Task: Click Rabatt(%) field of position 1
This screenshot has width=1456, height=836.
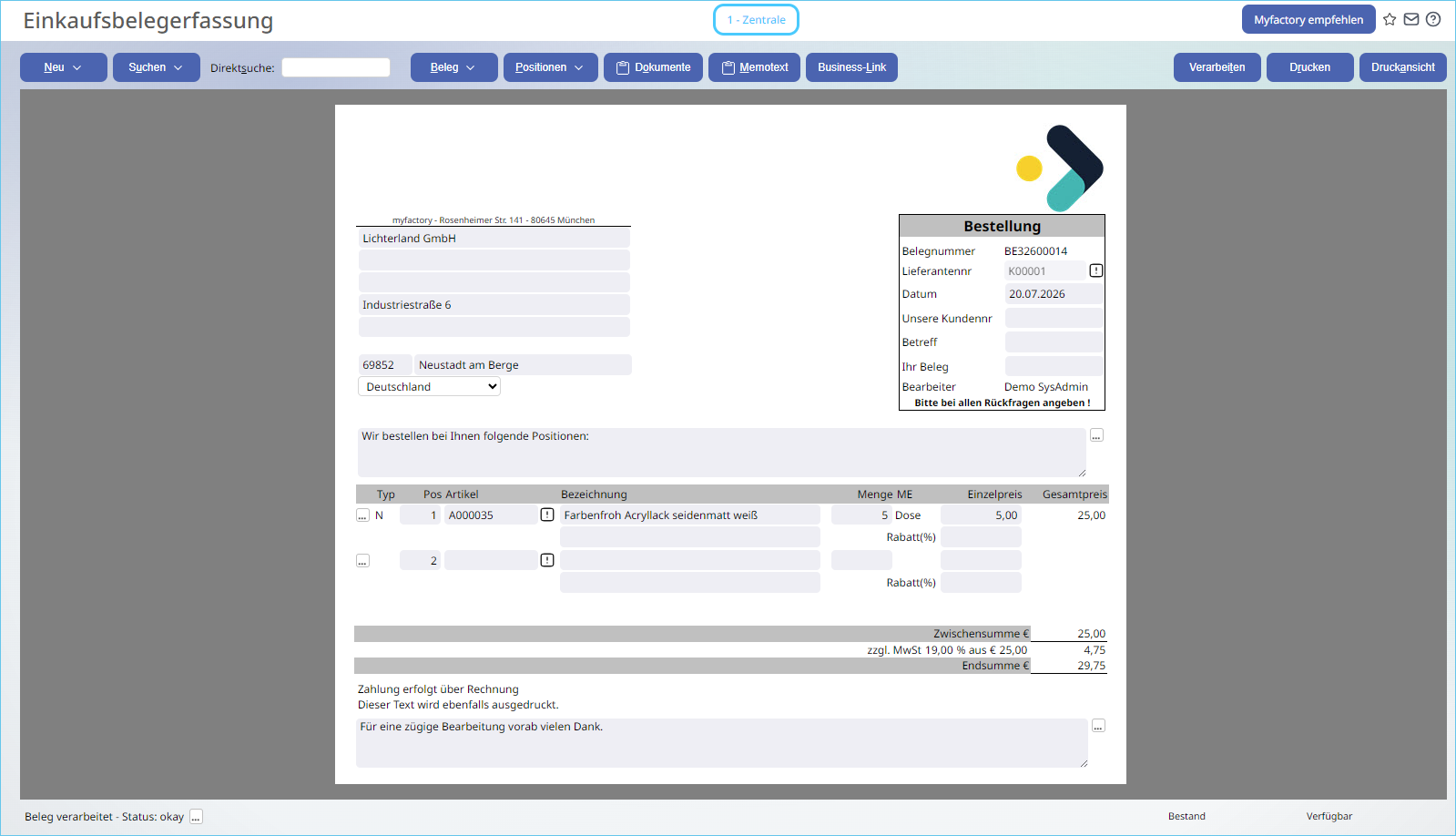Action: click(x=981, y=536)
